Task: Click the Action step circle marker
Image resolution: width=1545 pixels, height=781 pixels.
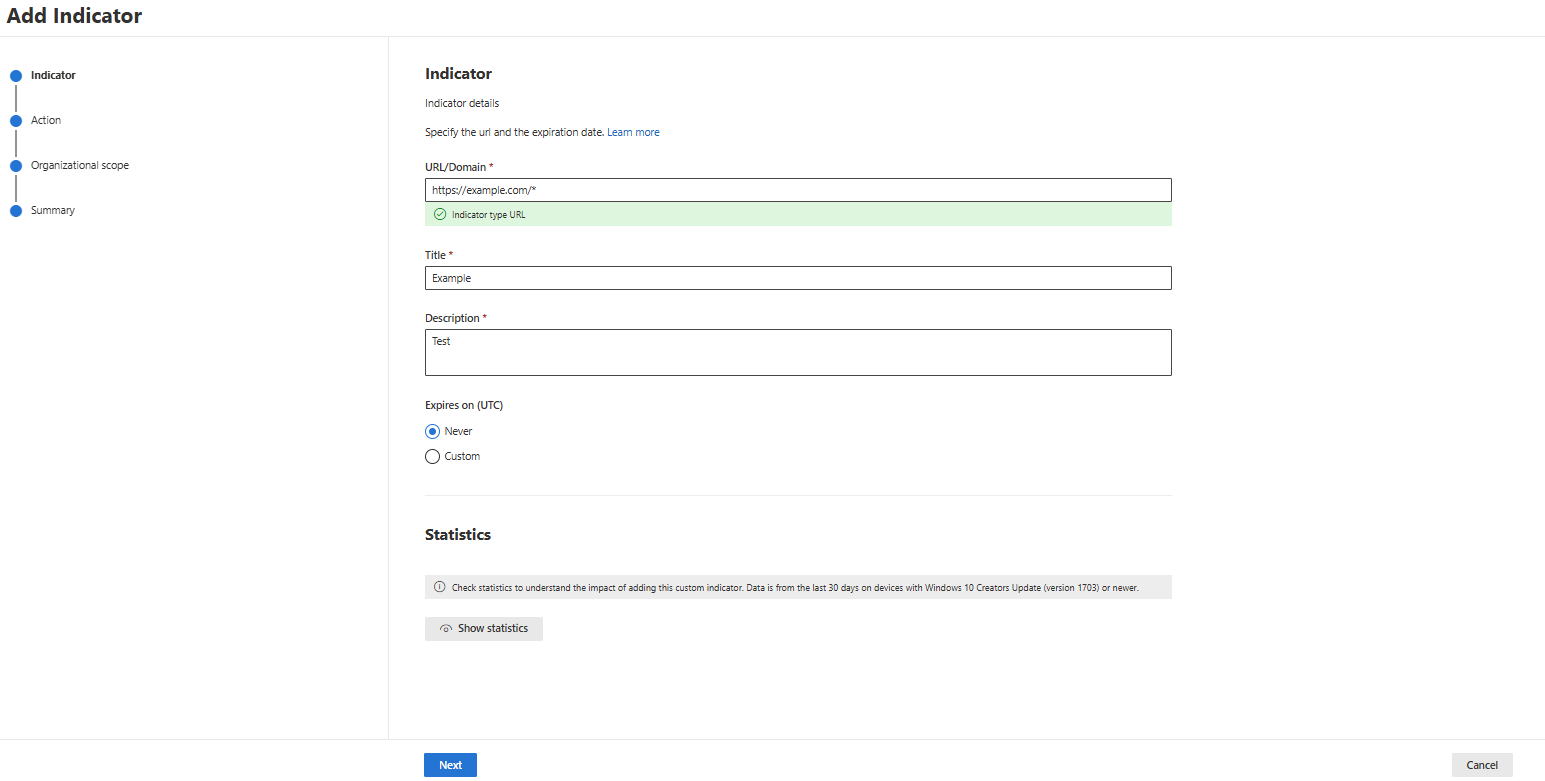Action: pyautogui.click(x=16, y=121)
